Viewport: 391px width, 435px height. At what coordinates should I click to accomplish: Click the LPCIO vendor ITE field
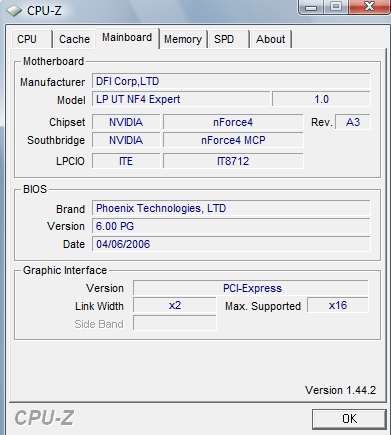point(126,161)
